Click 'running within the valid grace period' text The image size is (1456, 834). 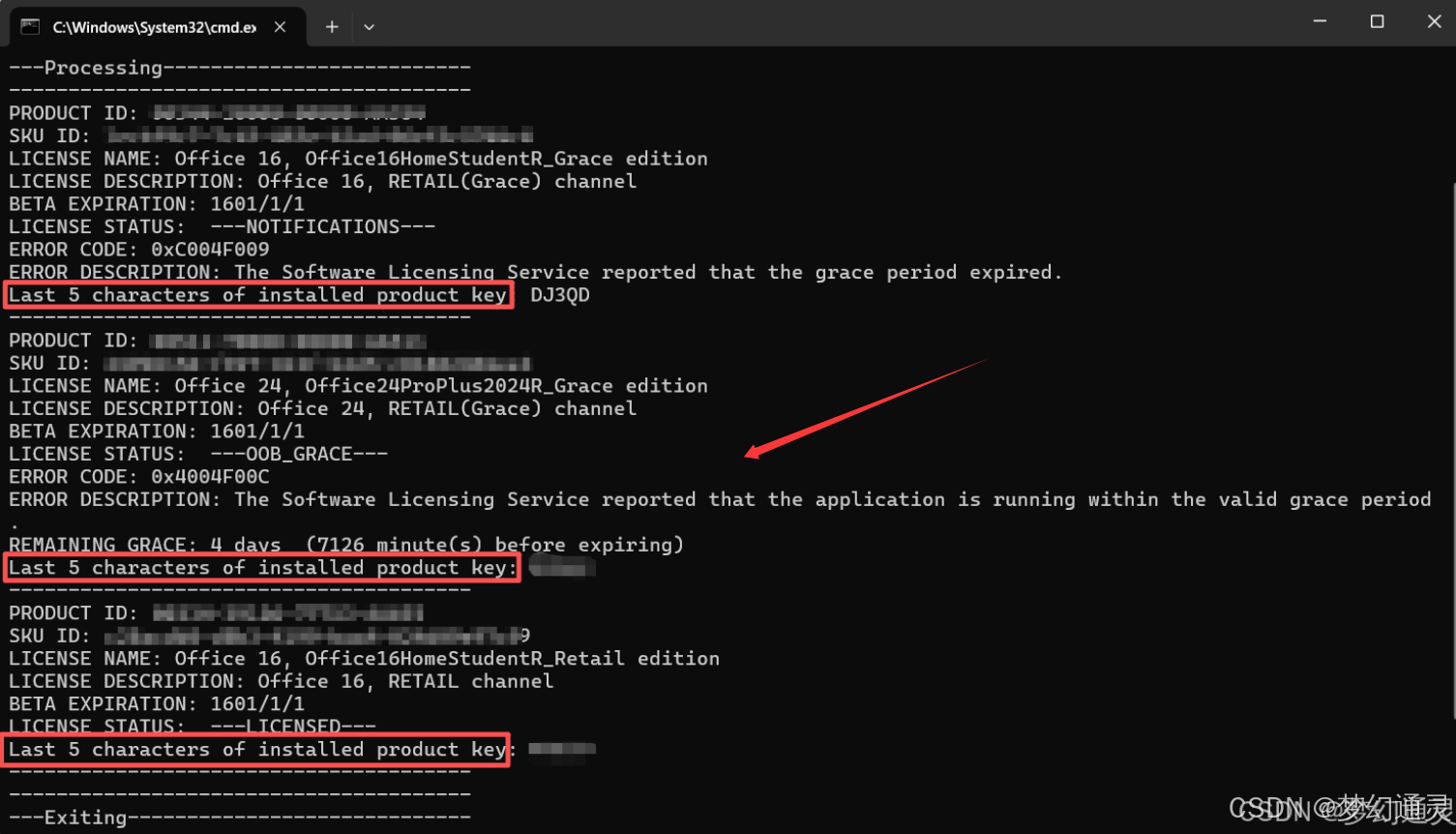(1210, 499)
